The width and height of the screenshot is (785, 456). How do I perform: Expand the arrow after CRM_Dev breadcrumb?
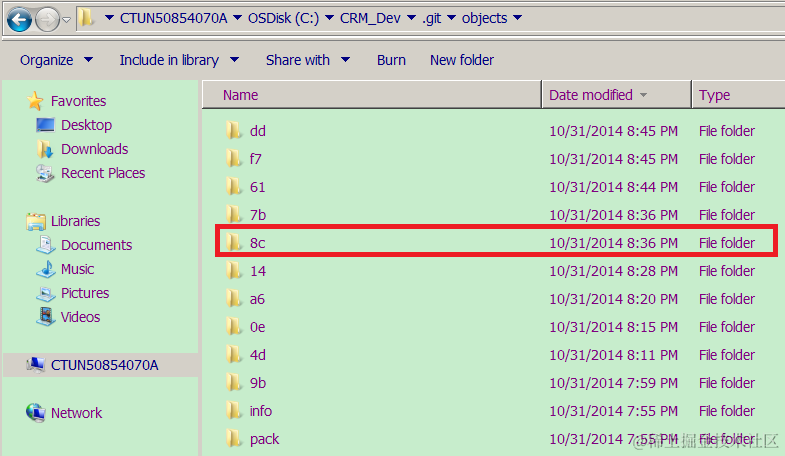click(x=411, y=18)
